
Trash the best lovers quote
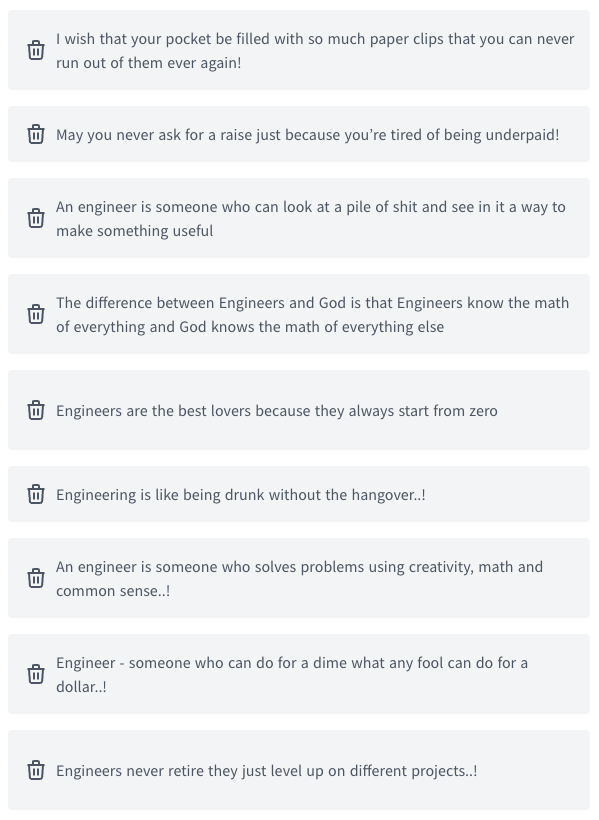[36, 410]
